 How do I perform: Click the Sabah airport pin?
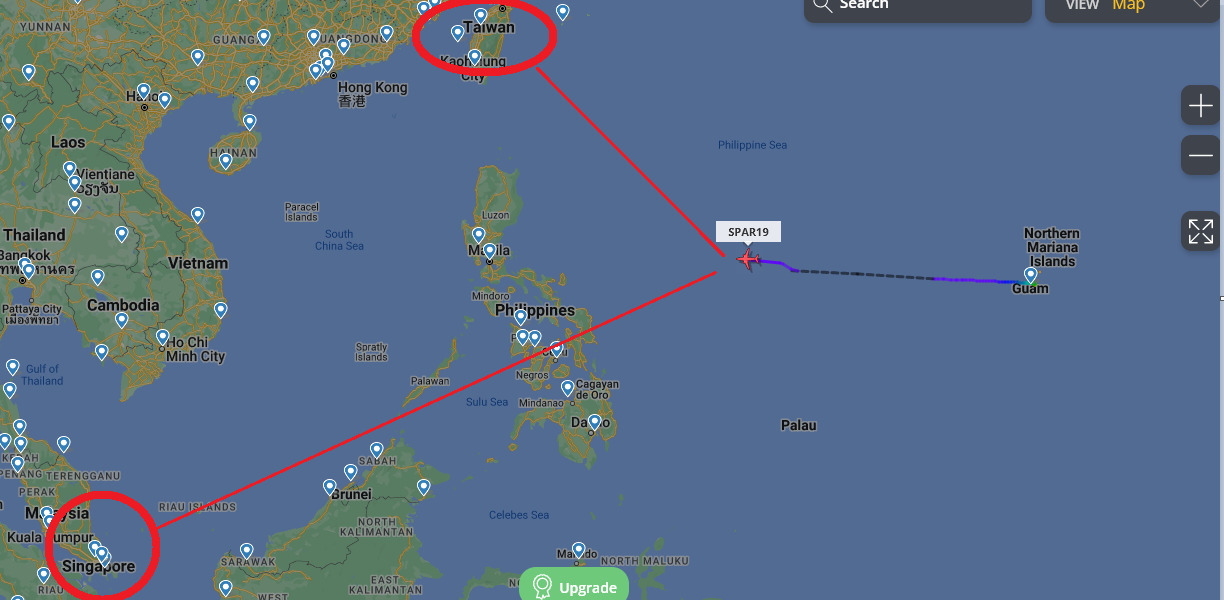(x=376, y=450)
